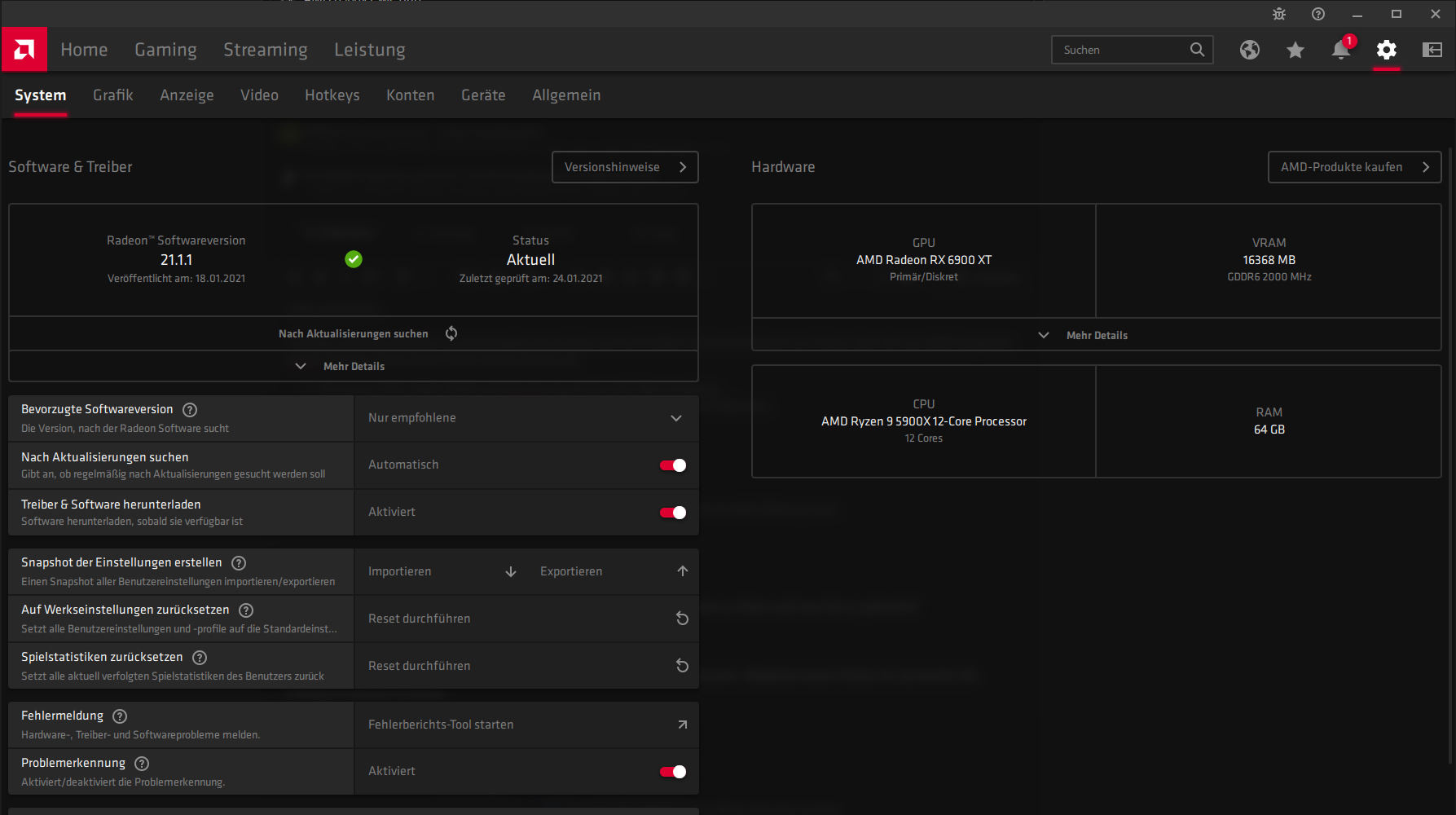Screen dimensions: 1456x815
Task: Open the Home tab
Action: 84,50
